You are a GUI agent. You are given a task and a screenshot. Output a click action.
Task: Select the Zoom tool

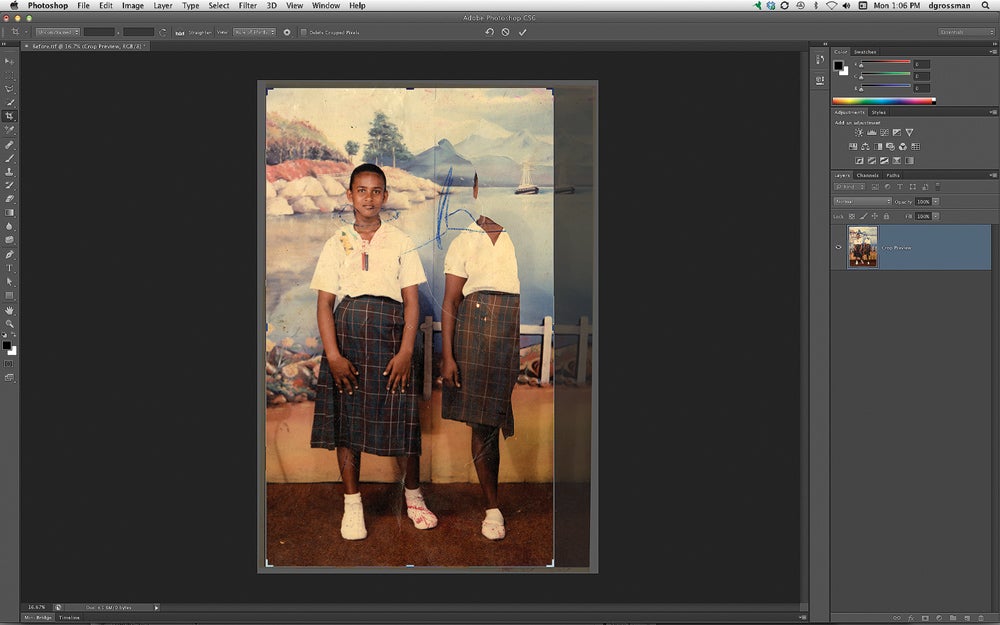(x=9, y=323)
